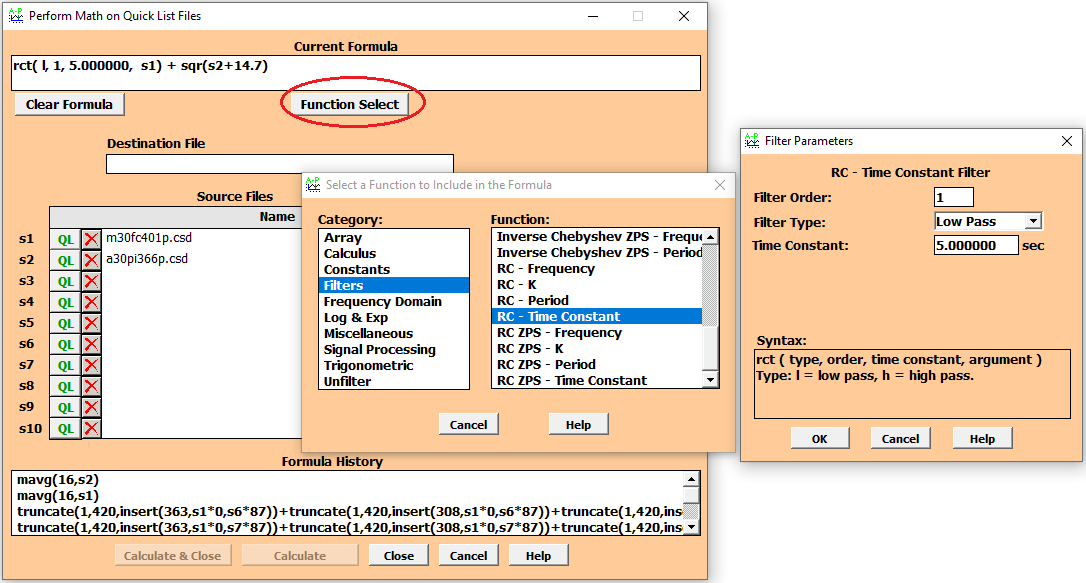Click the Destination File input field
This screenshot has height=583, width=1086.
pyautogui.click(x=280, y=163)
